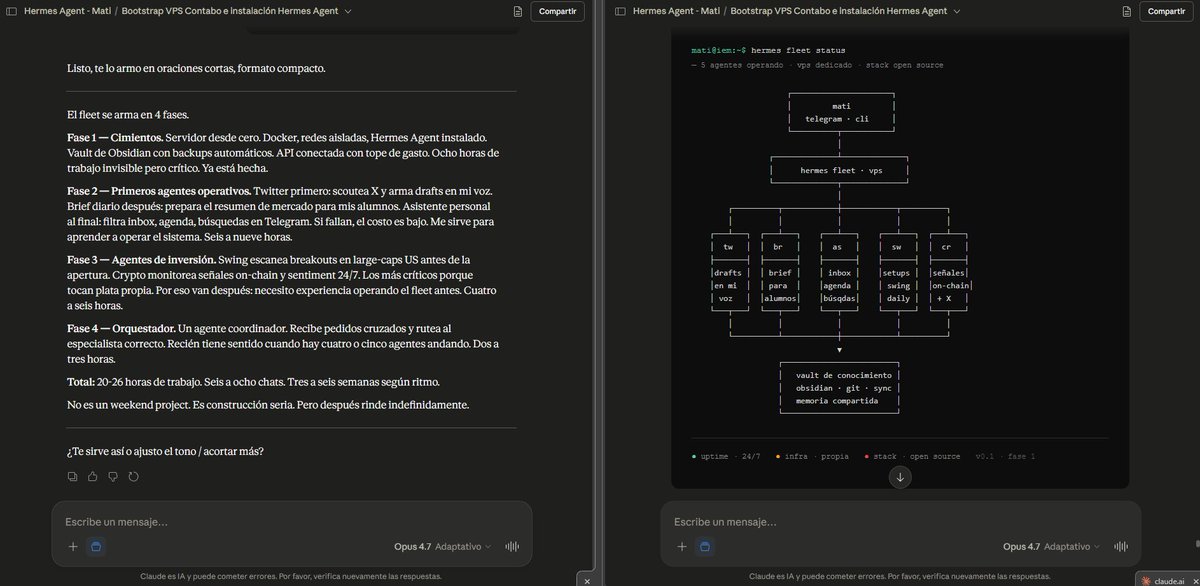The height and width of the screenshot is (586, 1200).
Task: Click blue tools icon in right composer
Action: click(705, 546)
